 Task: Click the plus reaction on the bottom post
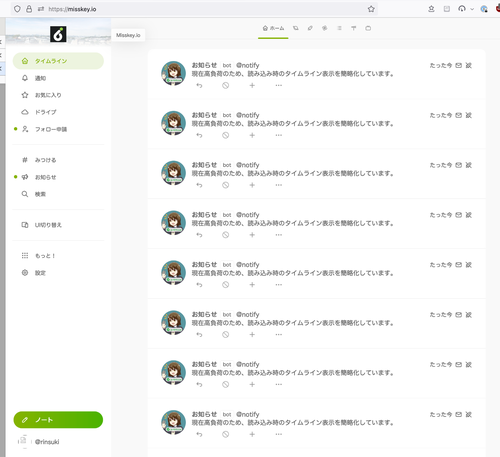coord(252,434)
